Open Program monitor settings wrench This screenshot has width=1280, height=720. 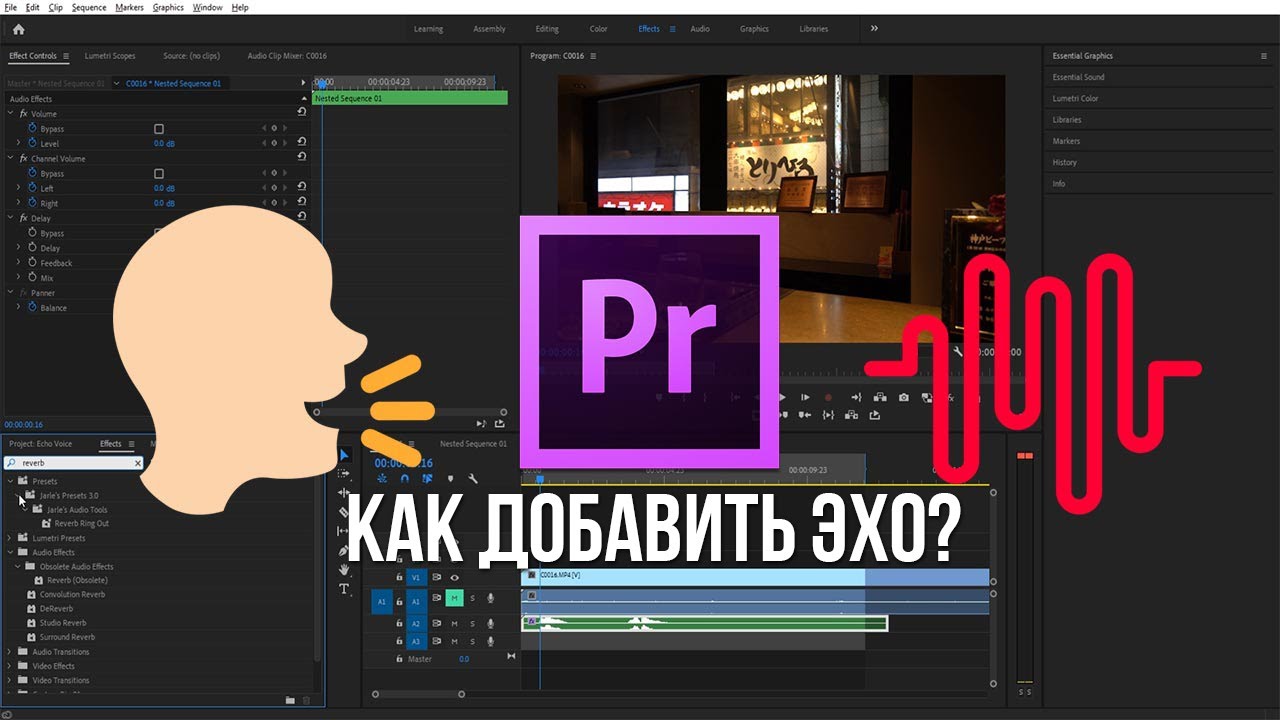pos(958,352)
